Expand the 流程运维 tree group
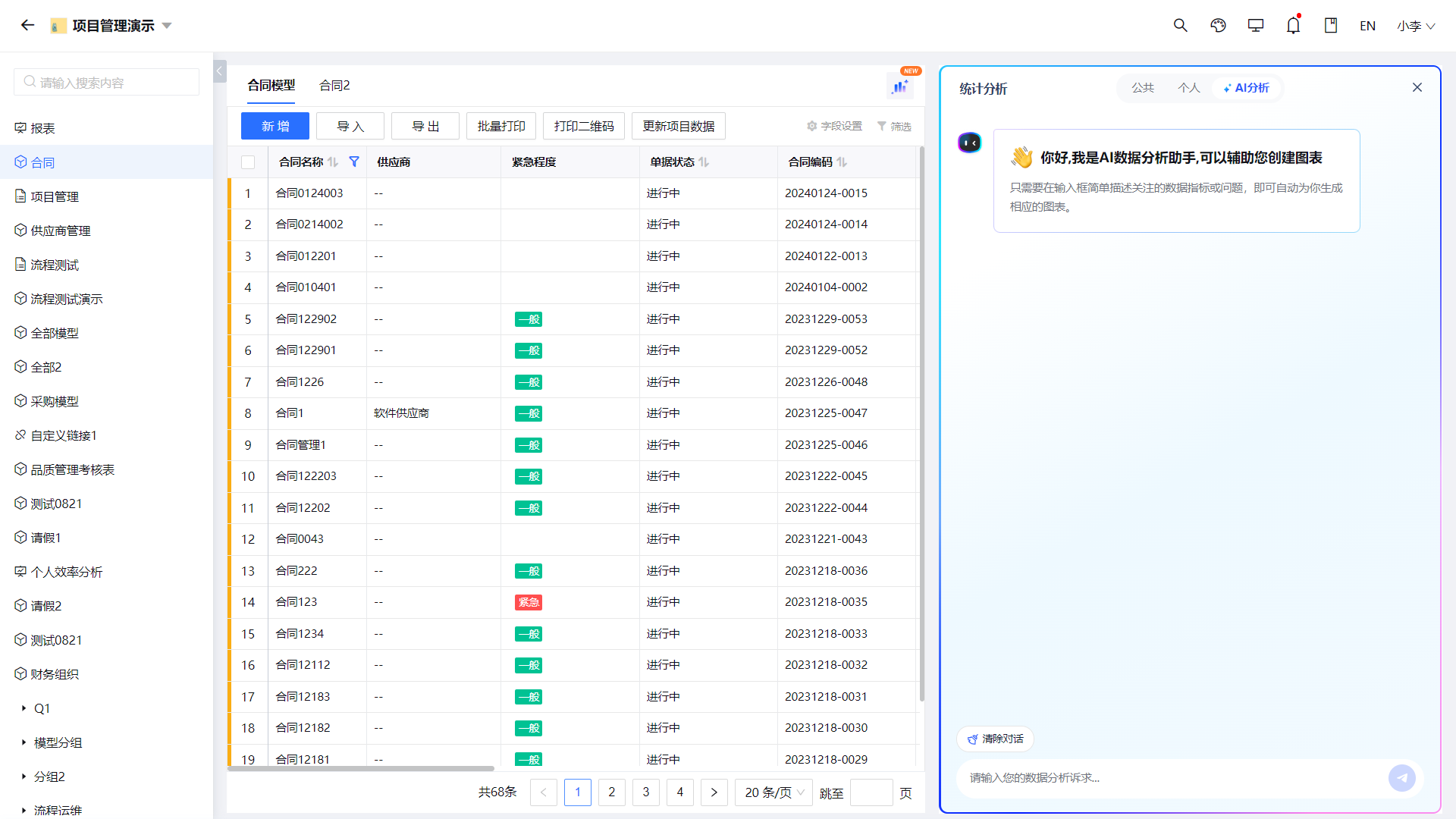The width and height of the screenshot is (1456, 819). [x=24, y=810]
